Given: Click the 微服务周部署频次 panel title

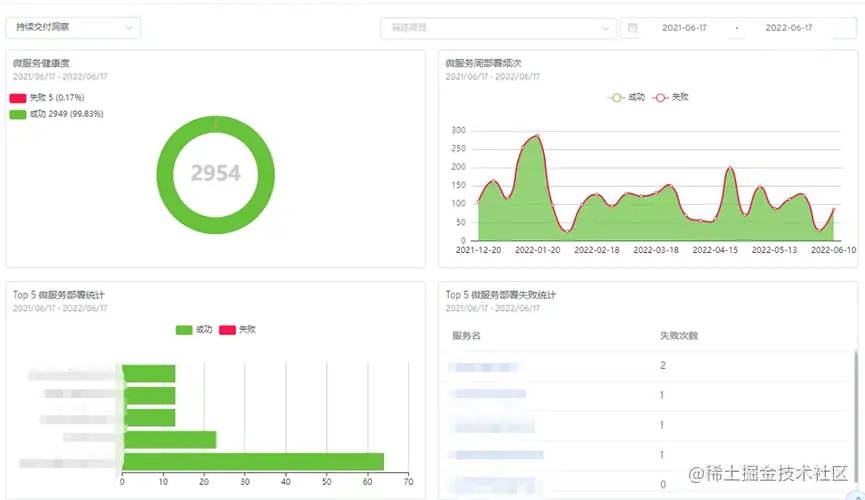Looking at the screenshot, I should (483, 63).
